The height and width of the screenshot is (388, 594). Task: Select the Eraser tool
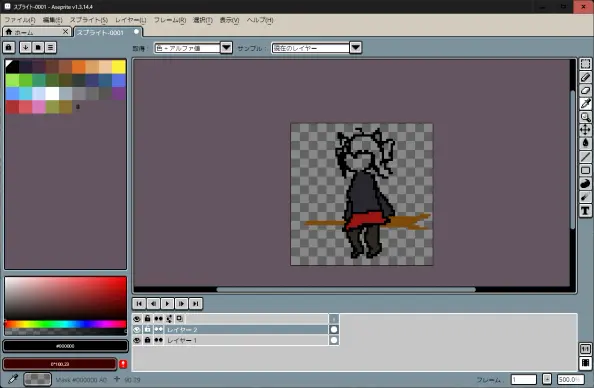point(585,91)
